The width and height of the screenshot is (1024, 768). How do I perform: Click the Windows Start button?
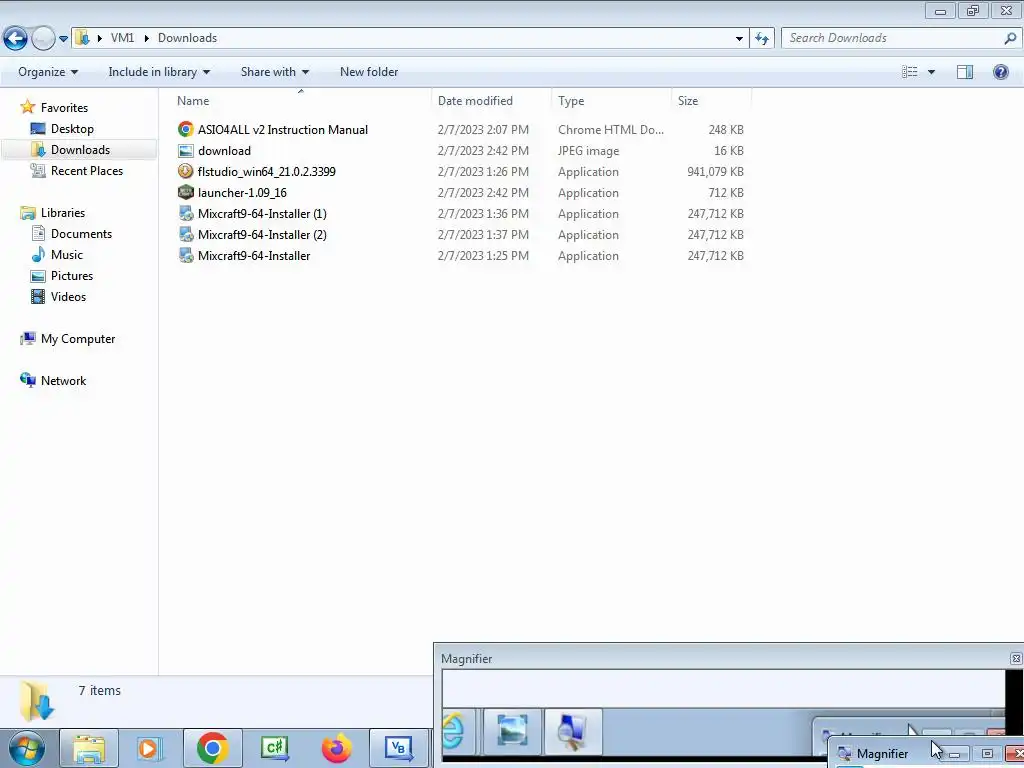click(26, 748)
